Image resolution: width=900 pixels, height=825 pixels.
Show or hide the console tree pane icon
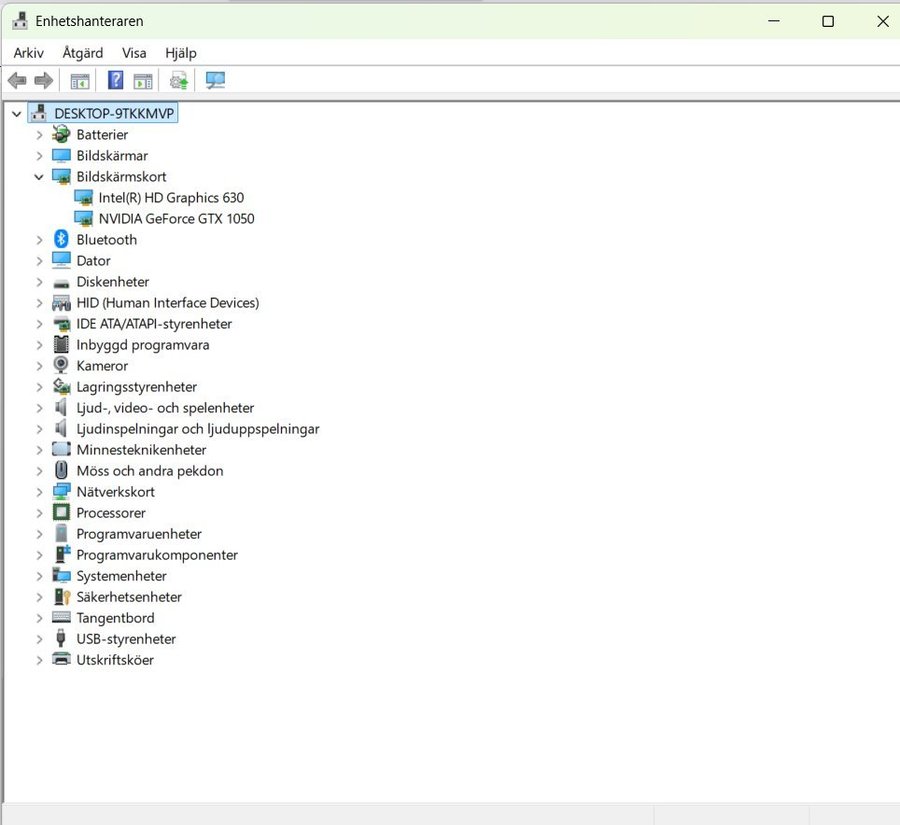point(80,81)
